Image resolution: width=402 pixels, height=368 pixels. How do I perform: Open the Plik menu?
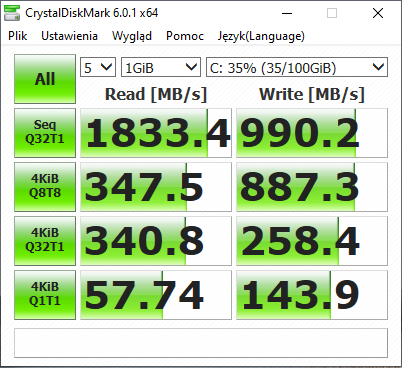[18, 36]
